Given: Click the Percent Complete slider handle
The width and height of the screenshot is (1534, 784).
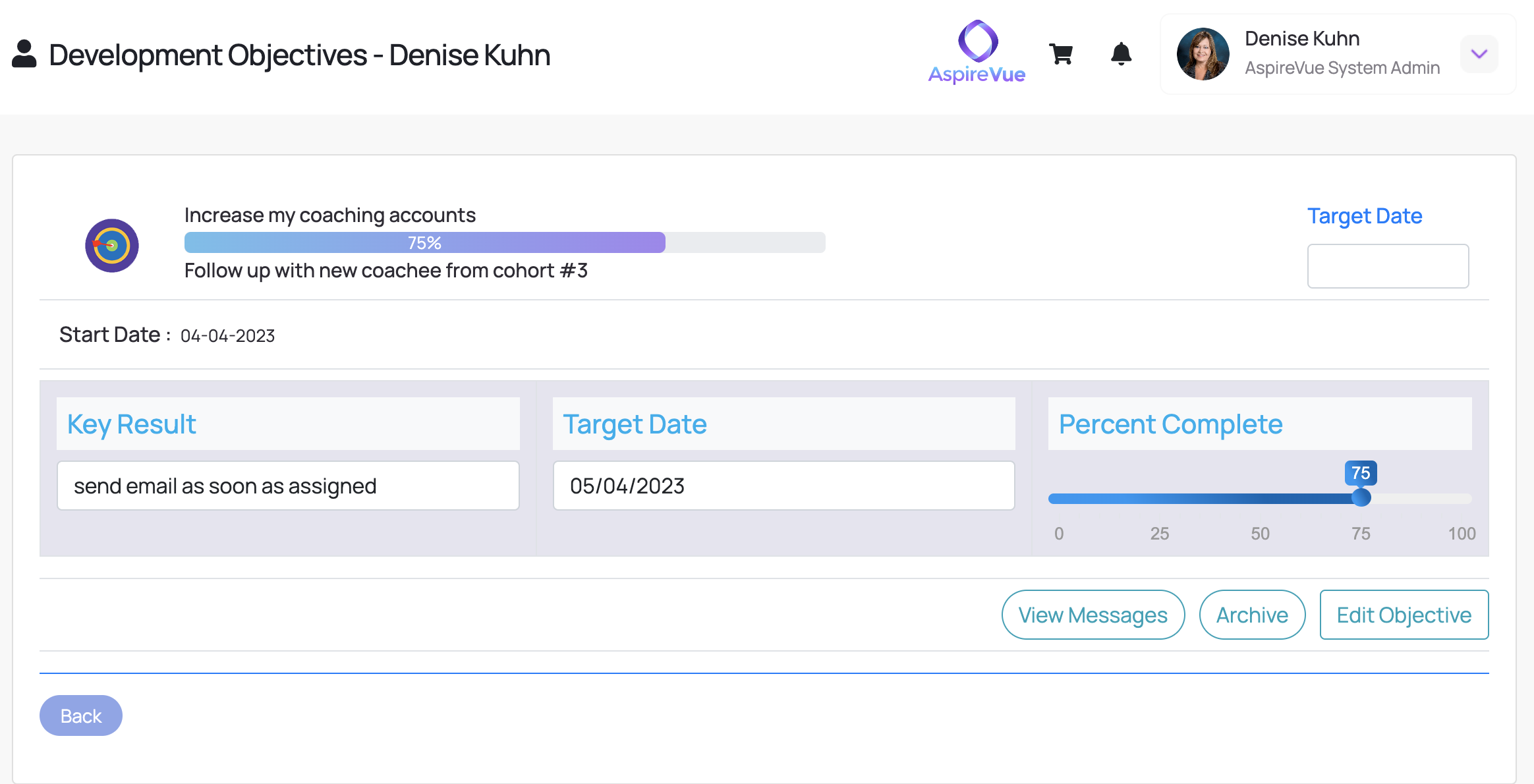Looking at the screenshot, I should 1361,497.
